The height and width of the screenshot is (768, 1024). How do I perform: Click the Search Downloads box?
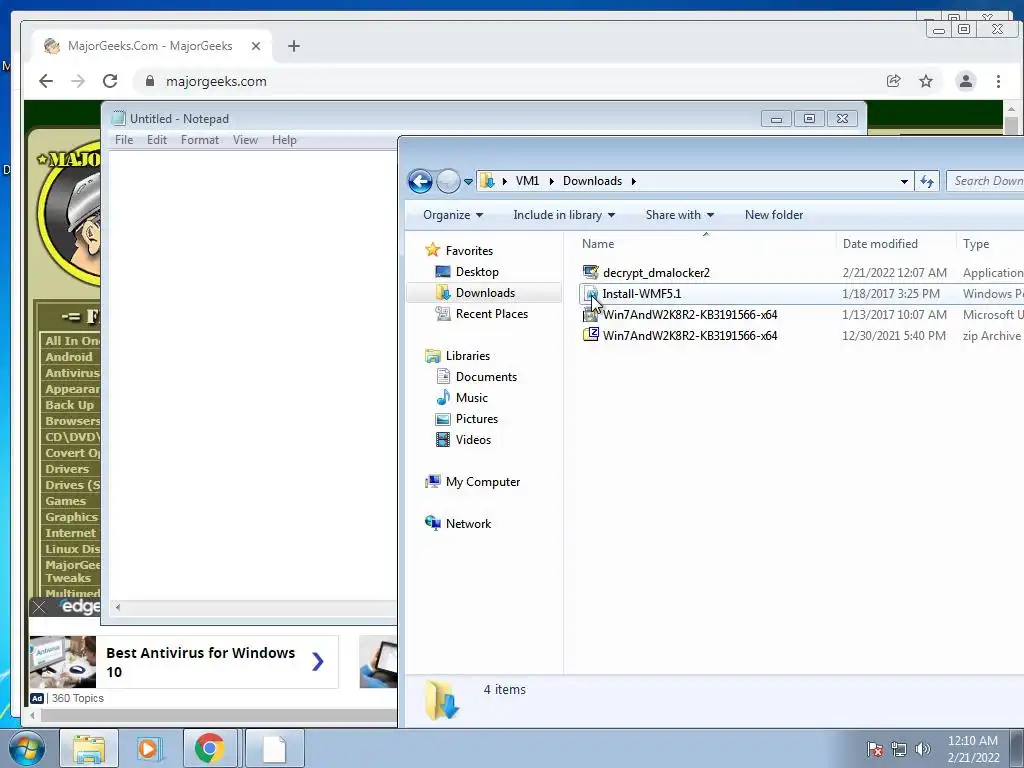(x=986, y=181)
